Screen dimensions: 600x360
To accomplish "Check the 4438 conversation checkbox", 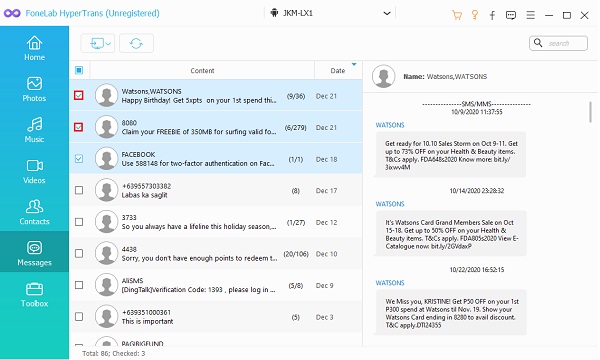I will (x=79, y=253).
